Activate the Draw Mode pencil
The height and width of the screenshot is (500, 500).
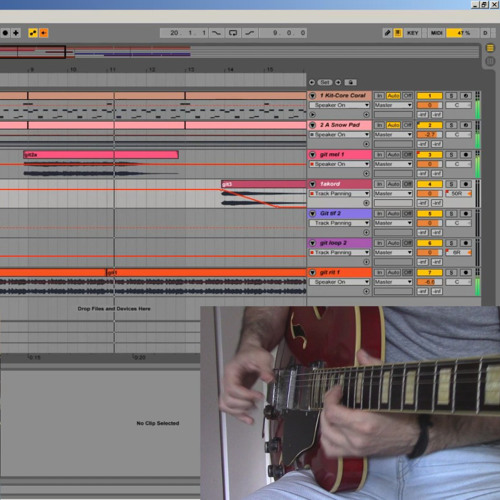pos(387,33)
